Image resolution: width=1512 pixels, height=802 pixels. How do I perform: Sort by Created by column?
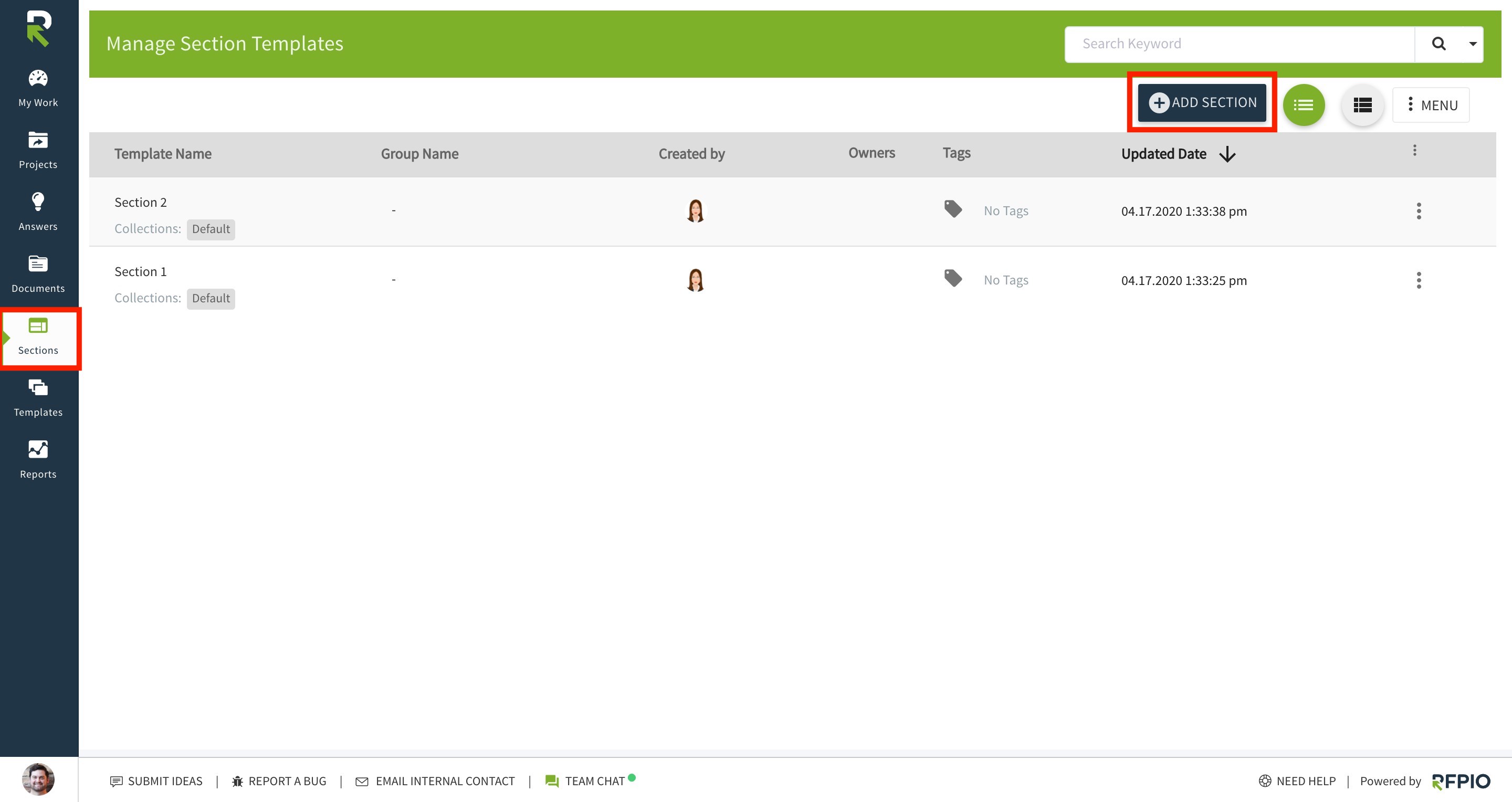(x=691, y=154)
